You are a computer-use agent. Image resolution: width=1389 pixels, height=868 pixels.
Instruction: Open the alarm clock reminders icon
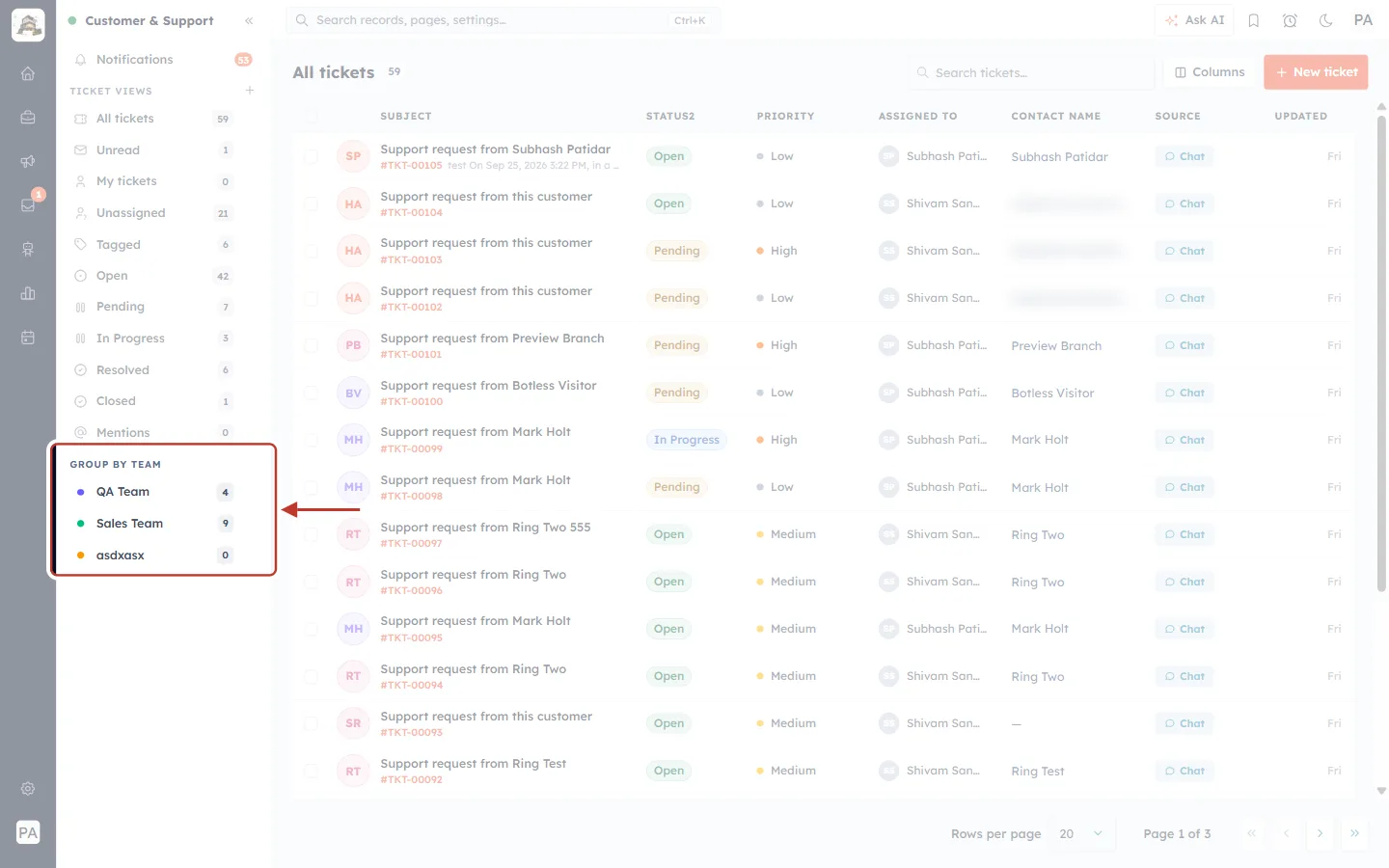1290,20
